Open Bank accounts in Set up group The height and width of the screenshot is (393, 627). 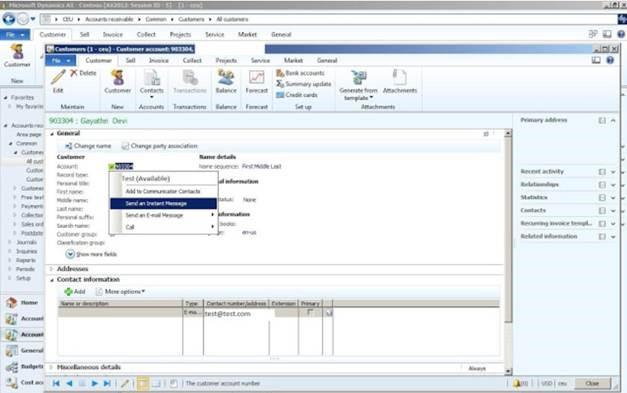point(300,73)
